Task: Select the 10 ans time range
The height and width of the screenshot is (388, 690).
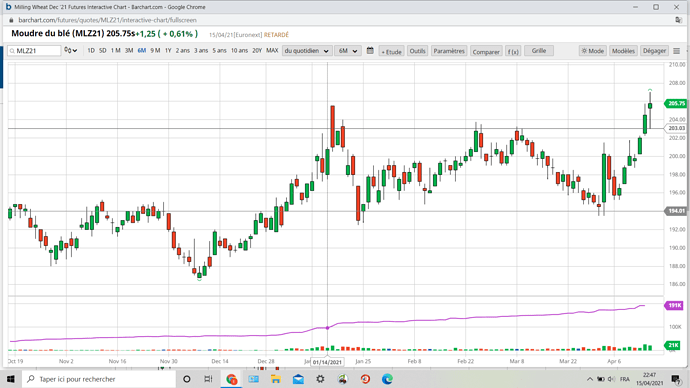Action: pos(239,51)
